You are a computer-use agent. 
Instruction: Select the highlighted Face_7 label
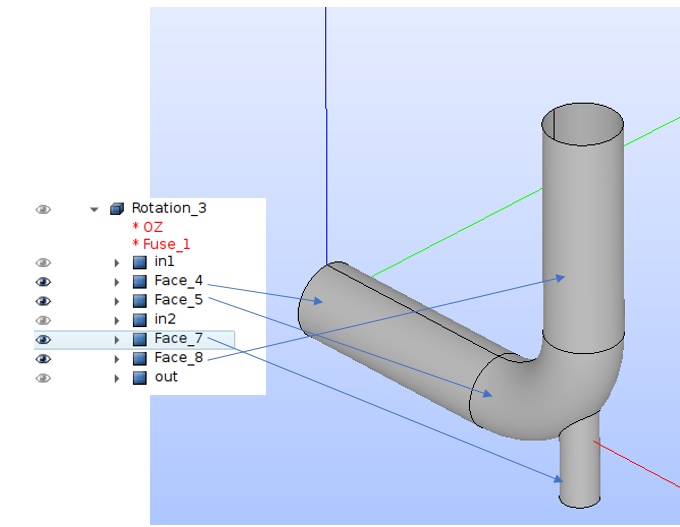[179, 338]
